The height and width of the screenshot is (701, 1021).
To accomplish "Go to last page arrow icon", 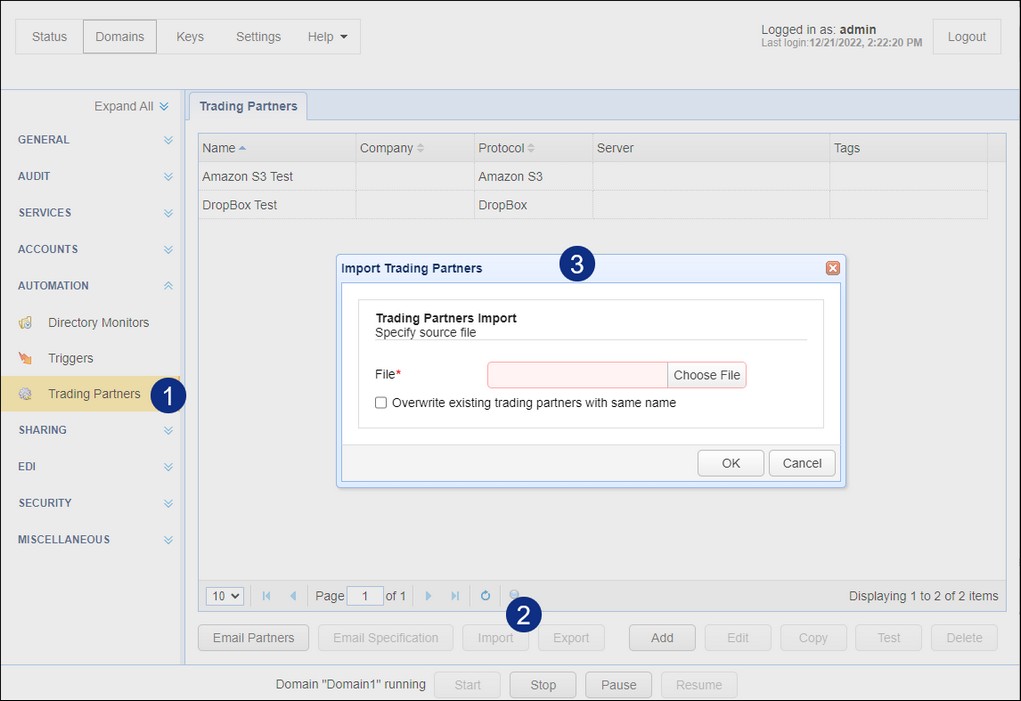I will coord(455,596).
